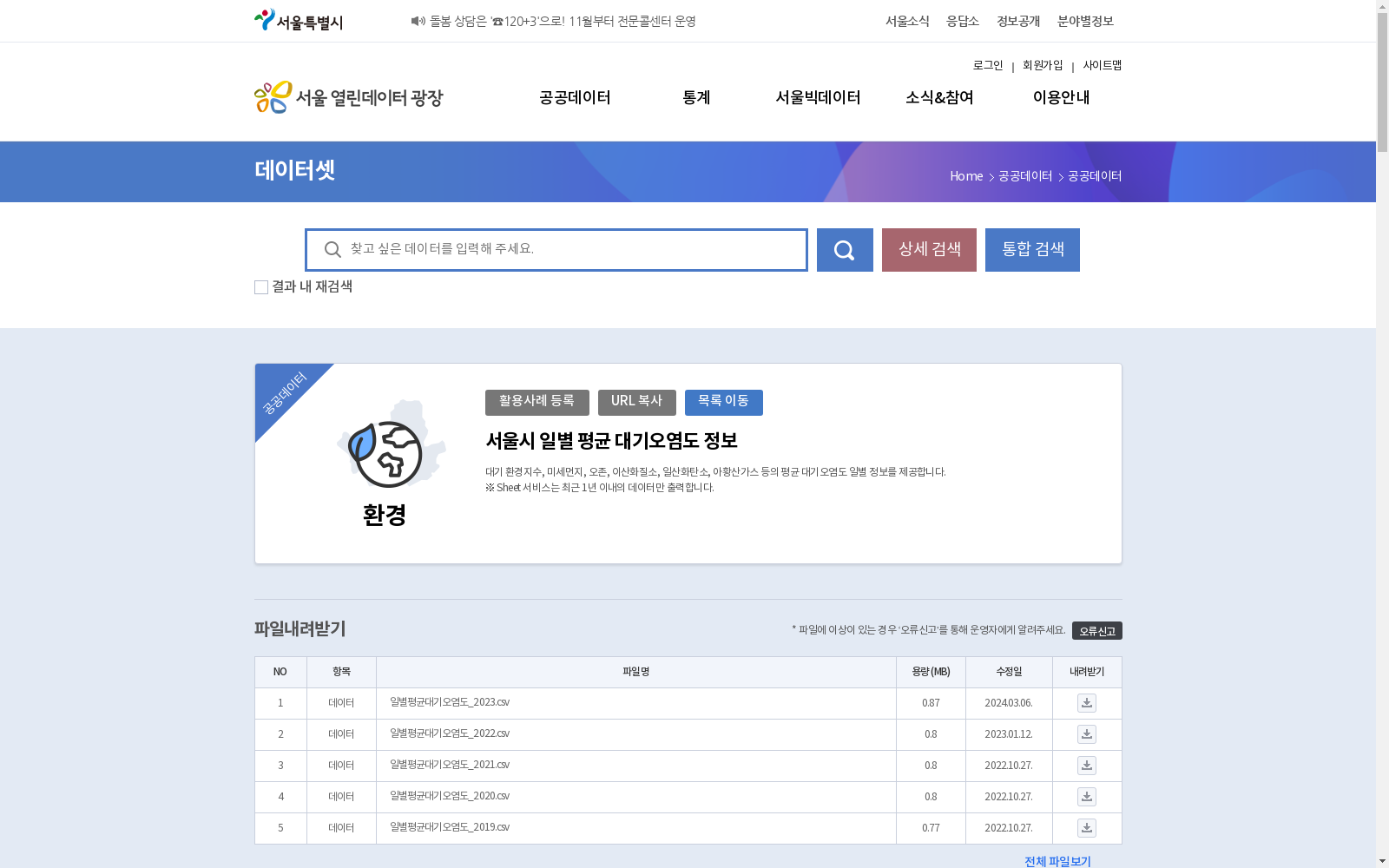
Task: Open the 소식&참여 main menu
Action: tap(939, 98)
